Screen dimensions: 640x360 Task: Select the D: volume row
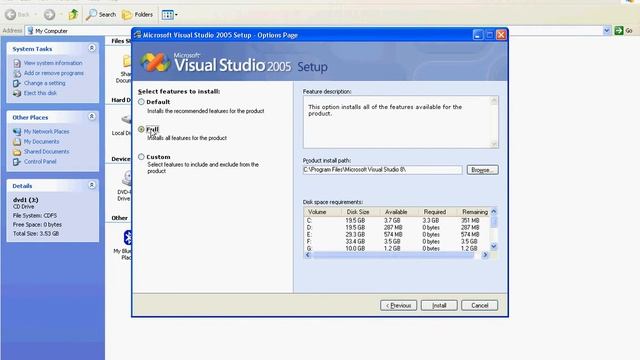click(397, 227)
